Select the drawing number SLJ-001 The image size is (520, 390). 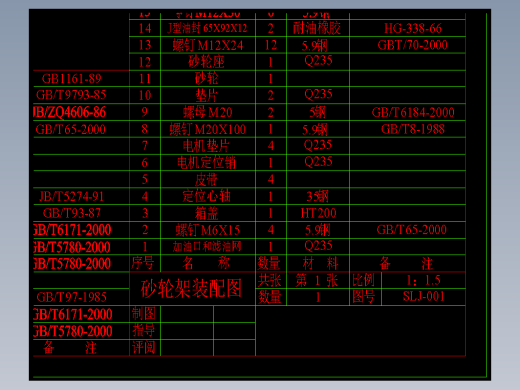click(424, 296)
